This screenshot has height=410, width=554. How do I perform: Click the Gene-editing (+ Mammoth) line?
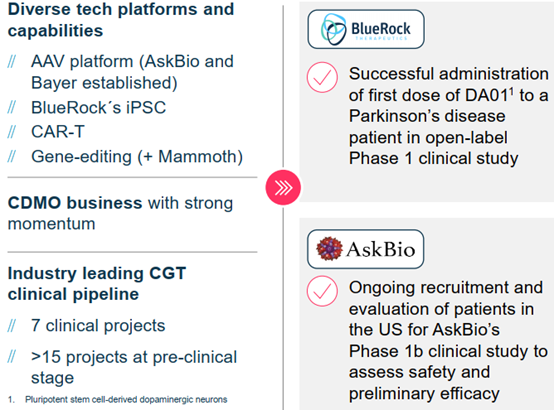[x=137, y=157]
